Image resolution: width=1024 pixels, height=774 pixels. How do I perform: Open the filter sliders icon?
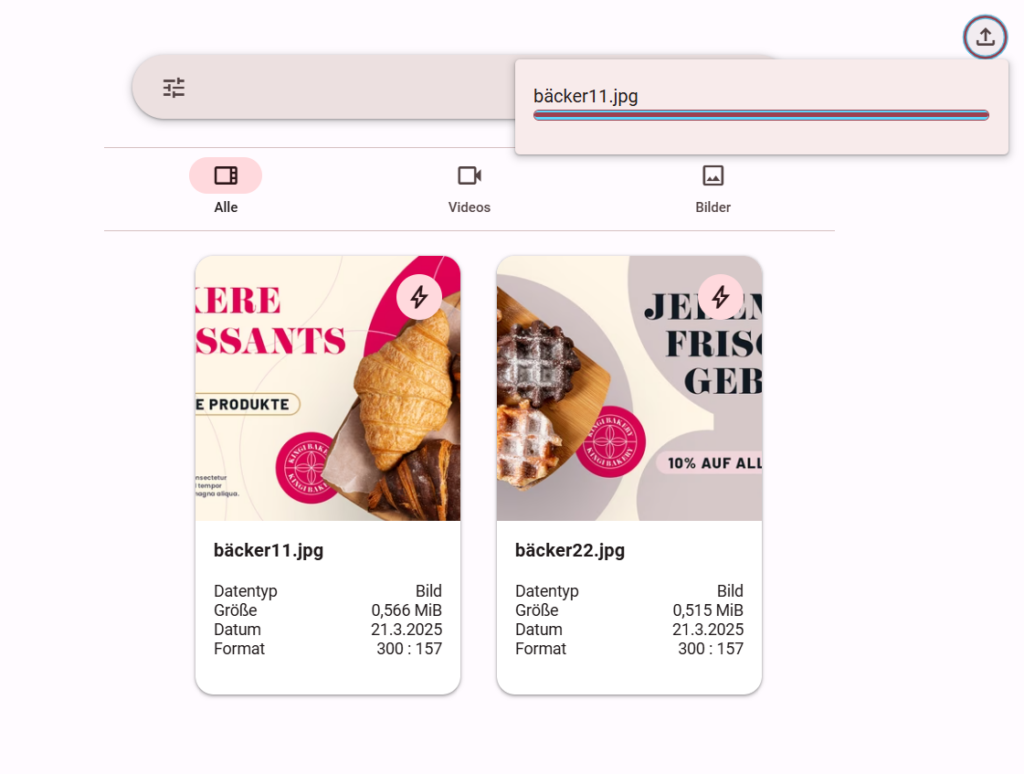coord(174,88)
